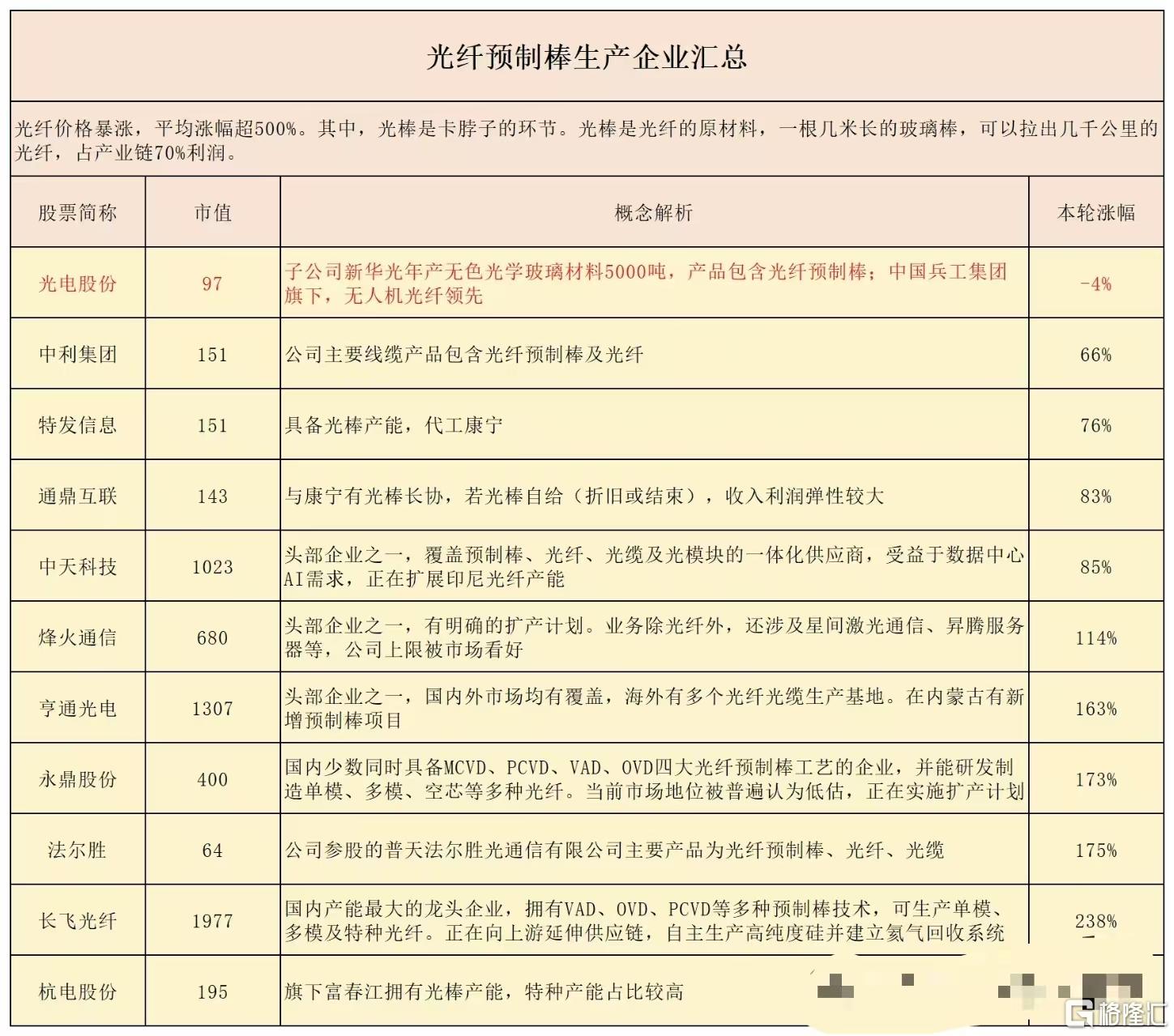
Task: Click the column header 股票简称
Action: coord(78,213)
